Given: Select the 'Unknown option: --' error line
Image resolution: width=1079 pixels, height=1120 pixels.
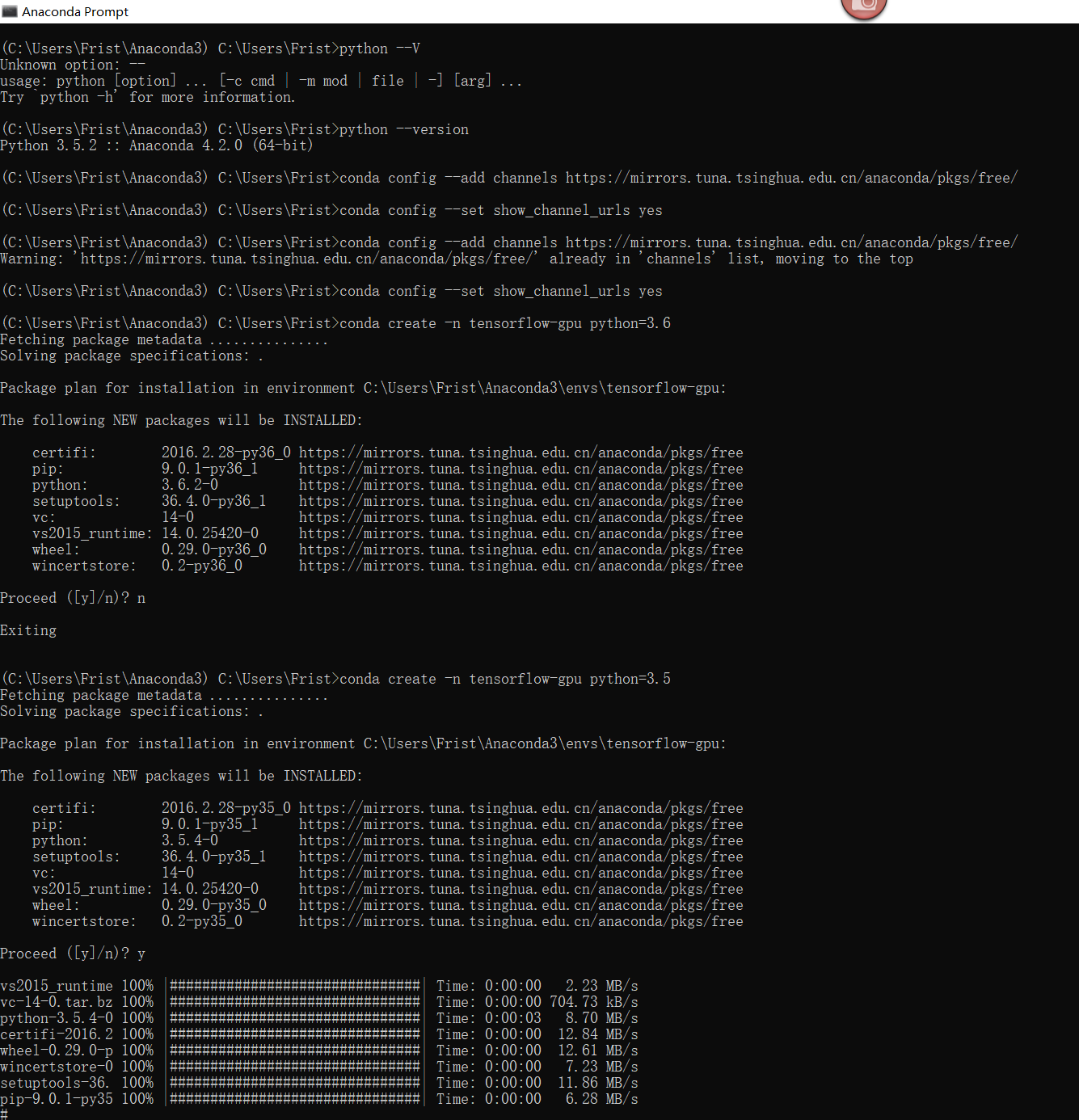Looking at the screenshot, I should pyautogui.click(x=73, y=65).
